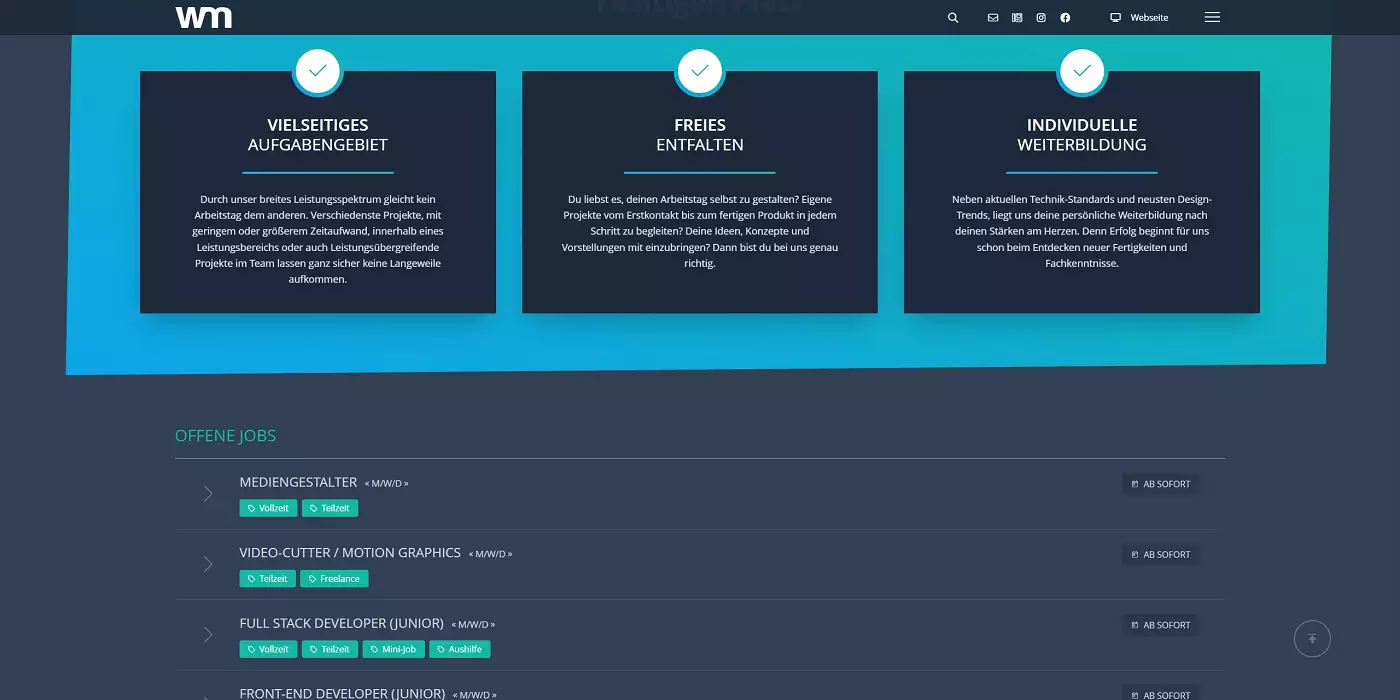Click AB SOFORT badge for Mediengestalter
This screenshot has width=1400, height=700.
[x=1161, y=484]
